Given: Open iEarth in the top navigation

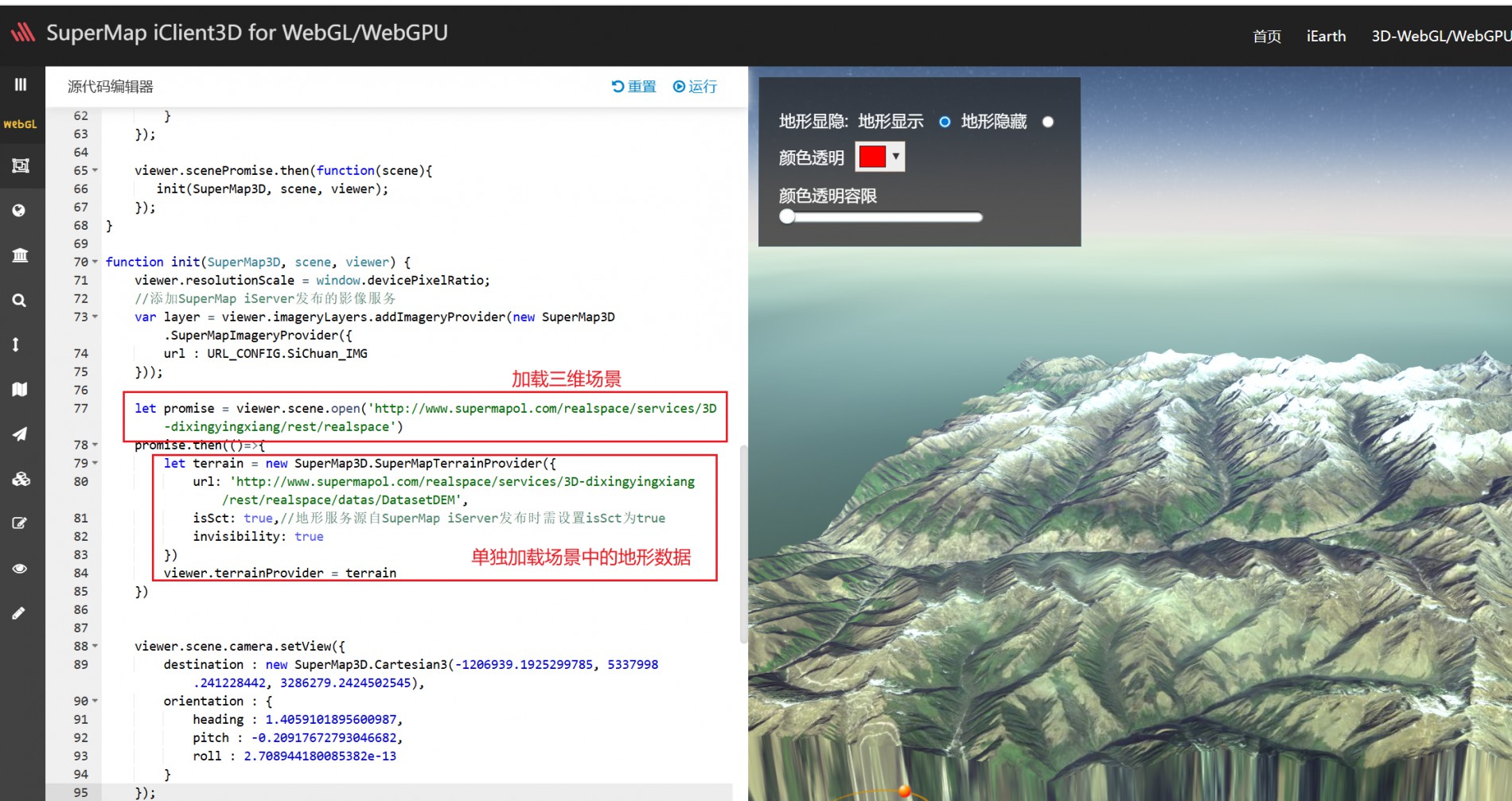Looking at the screenshot, I should (x=1326, y=37).
